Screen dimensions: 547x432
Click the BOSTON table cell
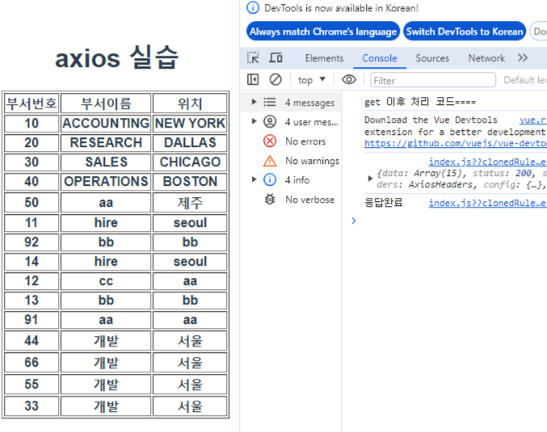(190, 181)
